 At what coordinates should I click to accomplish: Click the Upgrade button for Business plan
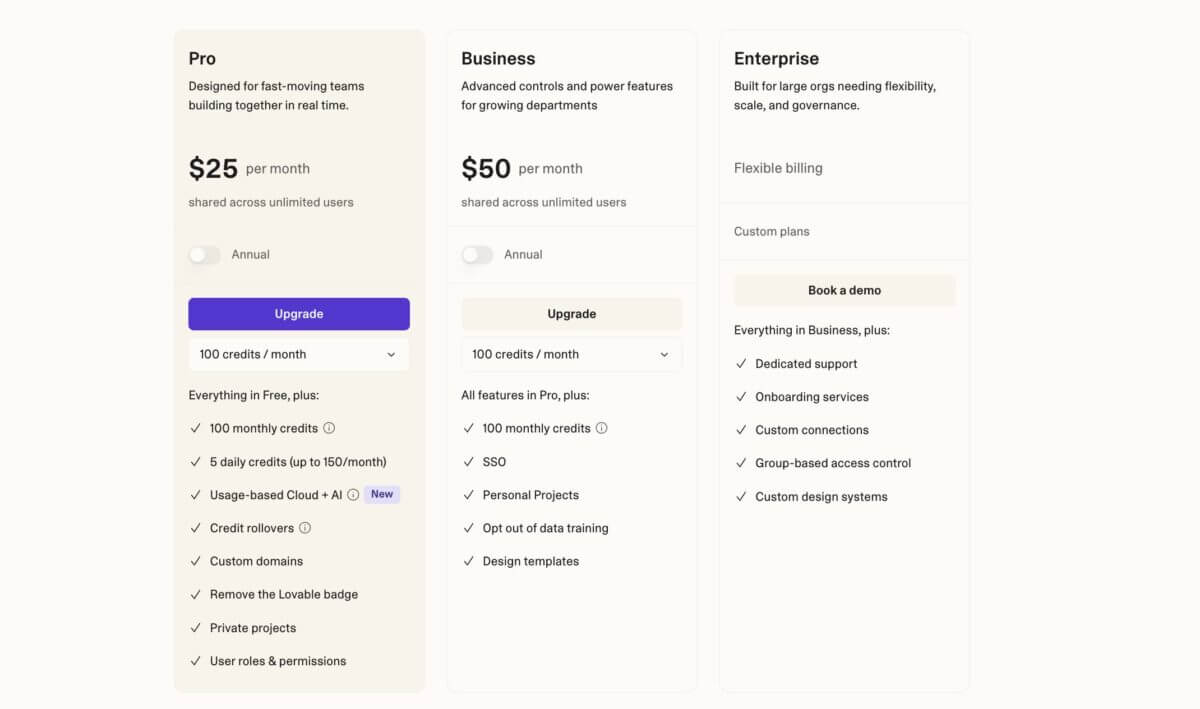(571, 314)
